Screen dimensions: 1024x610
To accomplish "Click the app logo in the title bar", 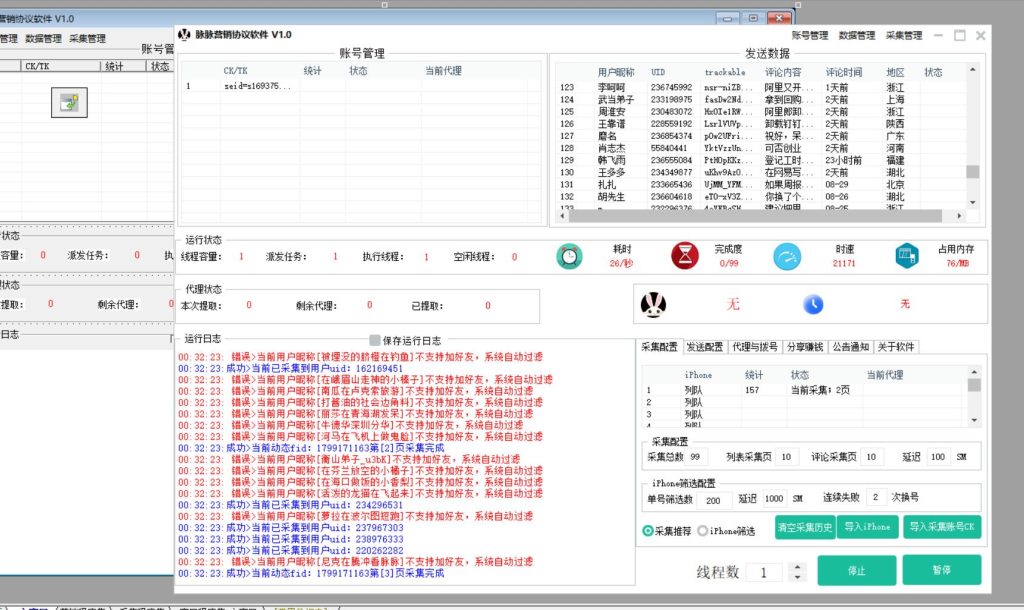I will pyautogui.click(x=183, y=33).
